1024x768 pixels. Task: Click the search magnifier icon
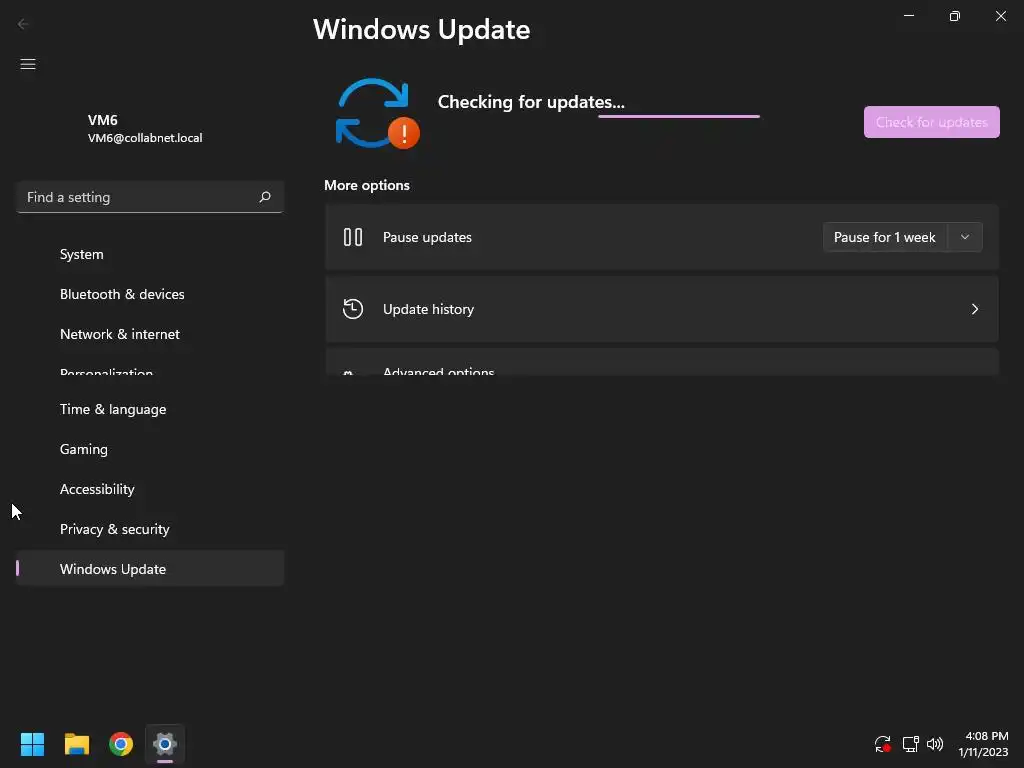[264, 197]
